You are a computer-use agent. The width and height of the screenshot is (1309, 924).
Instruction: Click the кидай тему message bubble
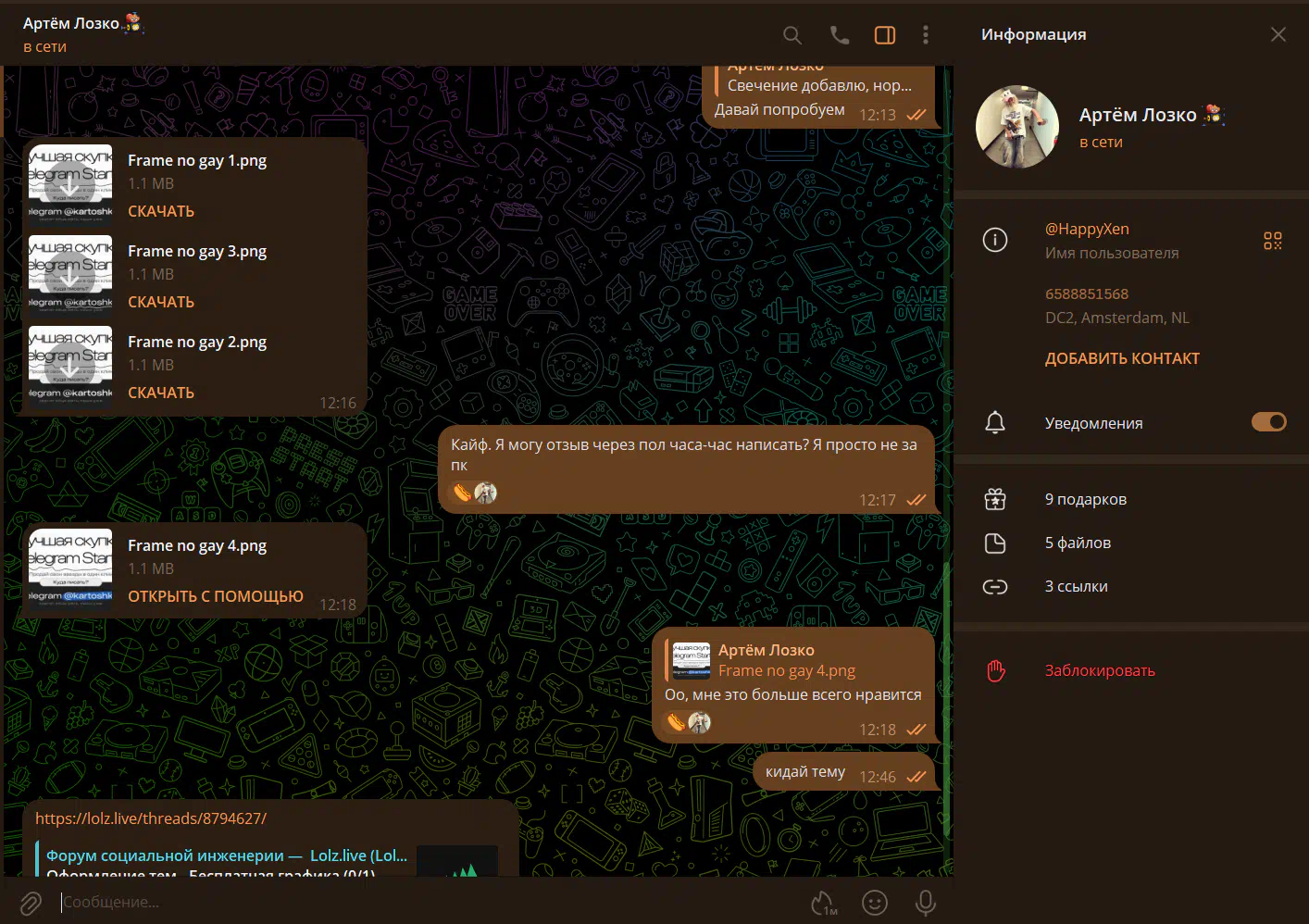pos(843,771)
